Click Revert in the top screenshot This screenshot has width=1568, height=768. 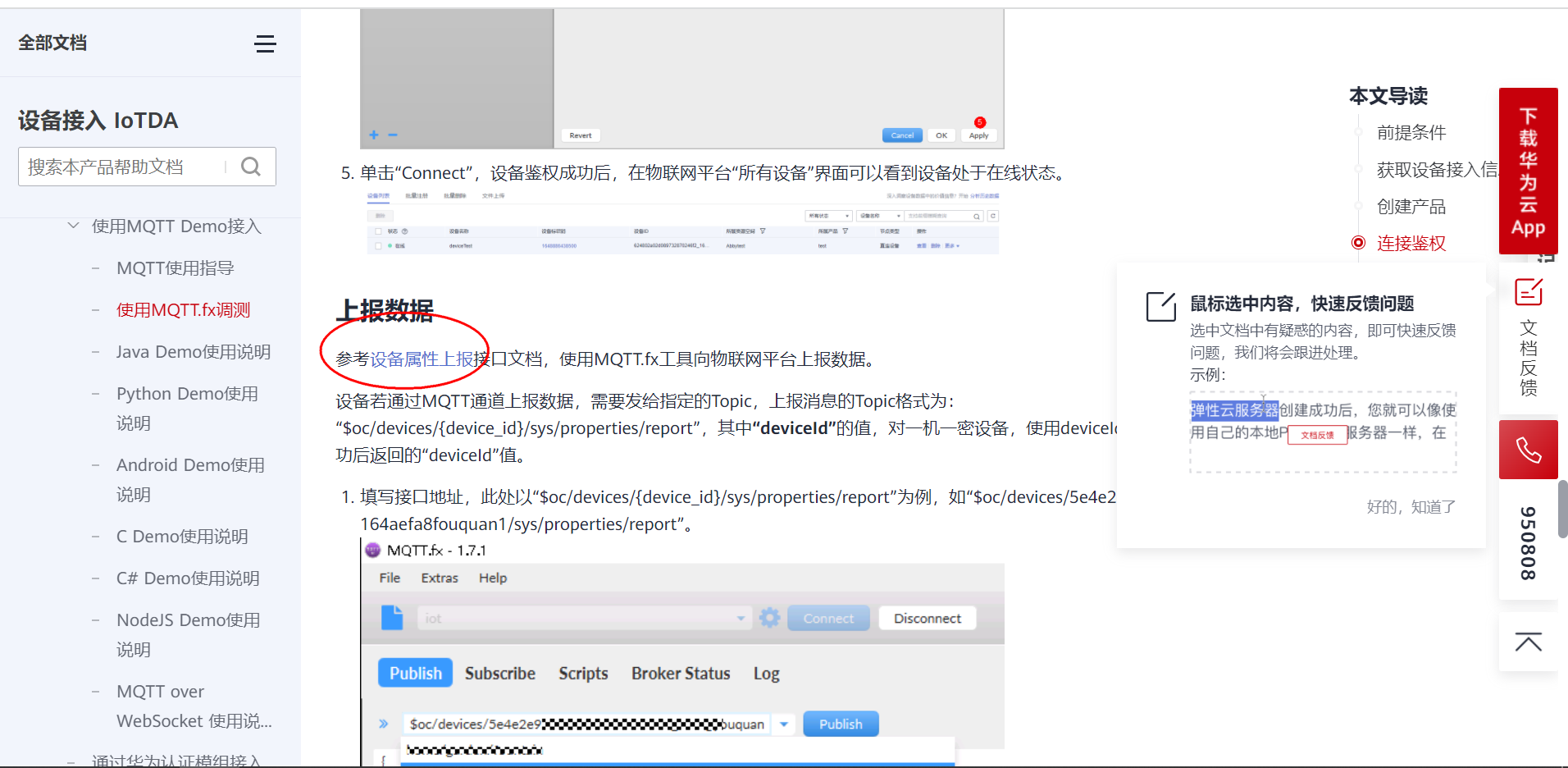point(581,135)
